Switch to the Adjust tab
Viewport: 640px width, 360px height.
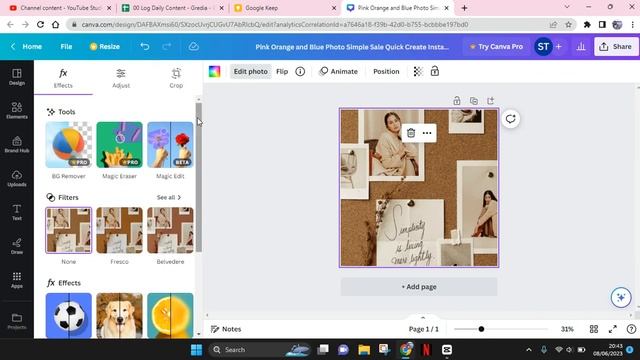click(121, 78)
